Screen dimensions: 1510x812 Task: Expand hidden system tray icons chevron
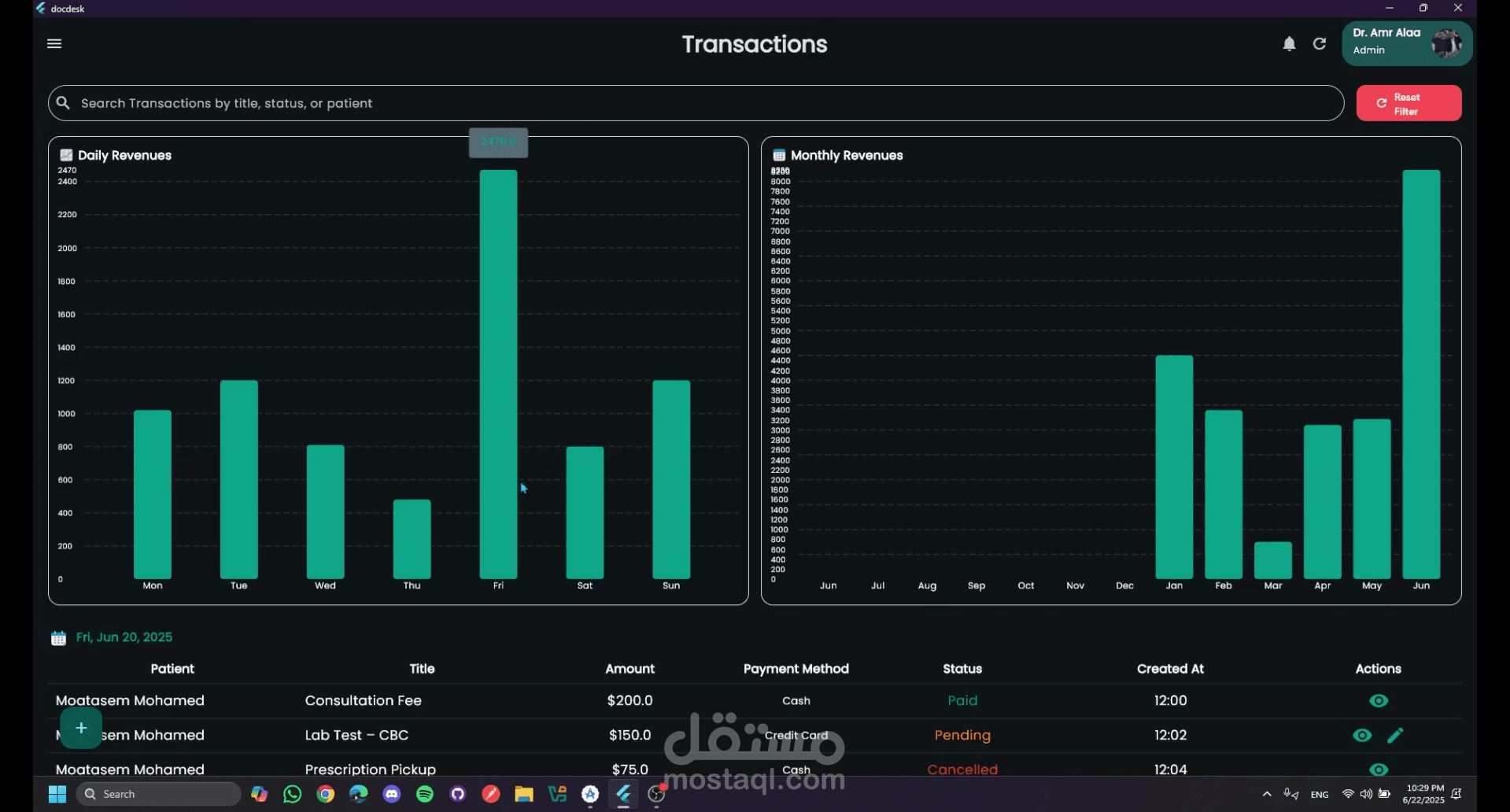(1267, 794)
